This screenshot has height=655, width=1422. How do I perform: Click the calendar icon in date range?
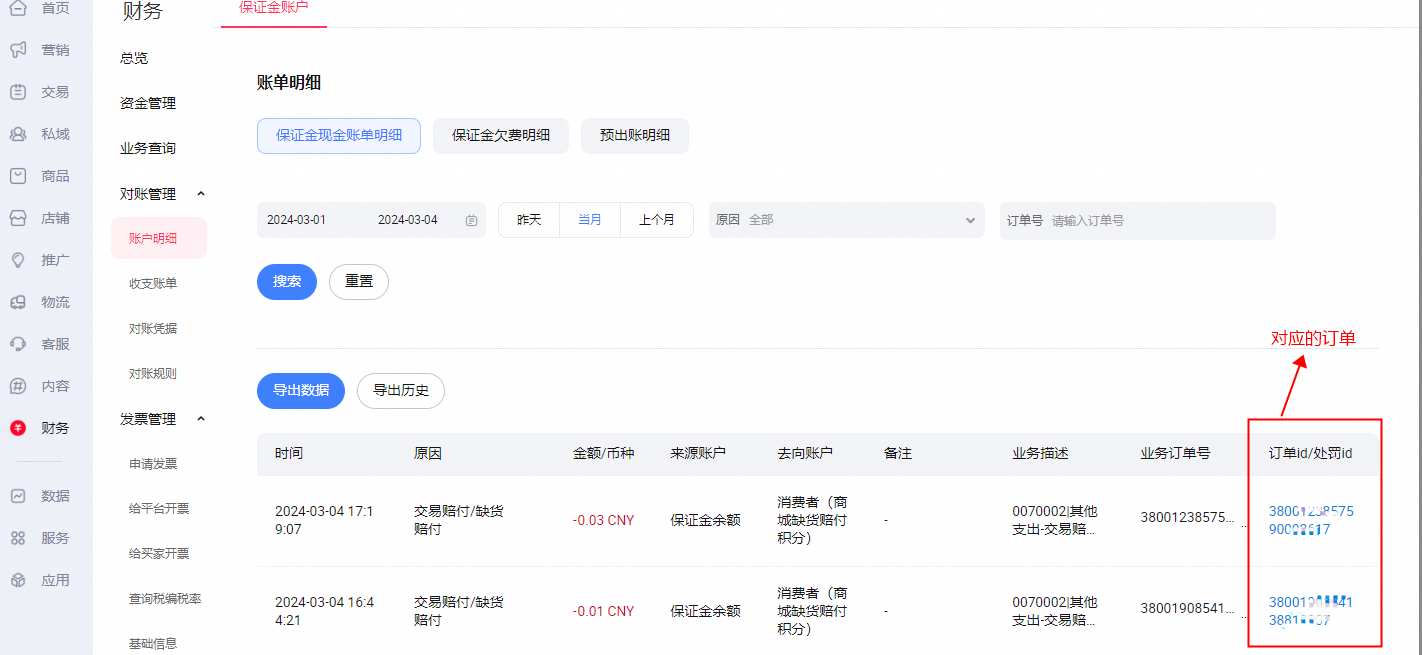(471, 220)
